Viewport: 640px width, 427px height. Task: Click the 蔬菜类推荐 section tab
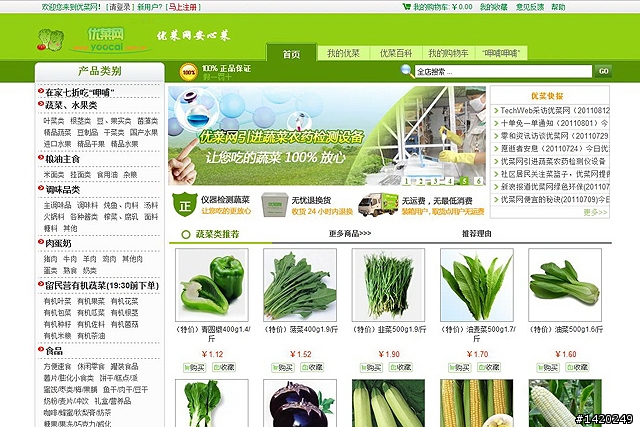pyautogui.click(x=218, y=234)
